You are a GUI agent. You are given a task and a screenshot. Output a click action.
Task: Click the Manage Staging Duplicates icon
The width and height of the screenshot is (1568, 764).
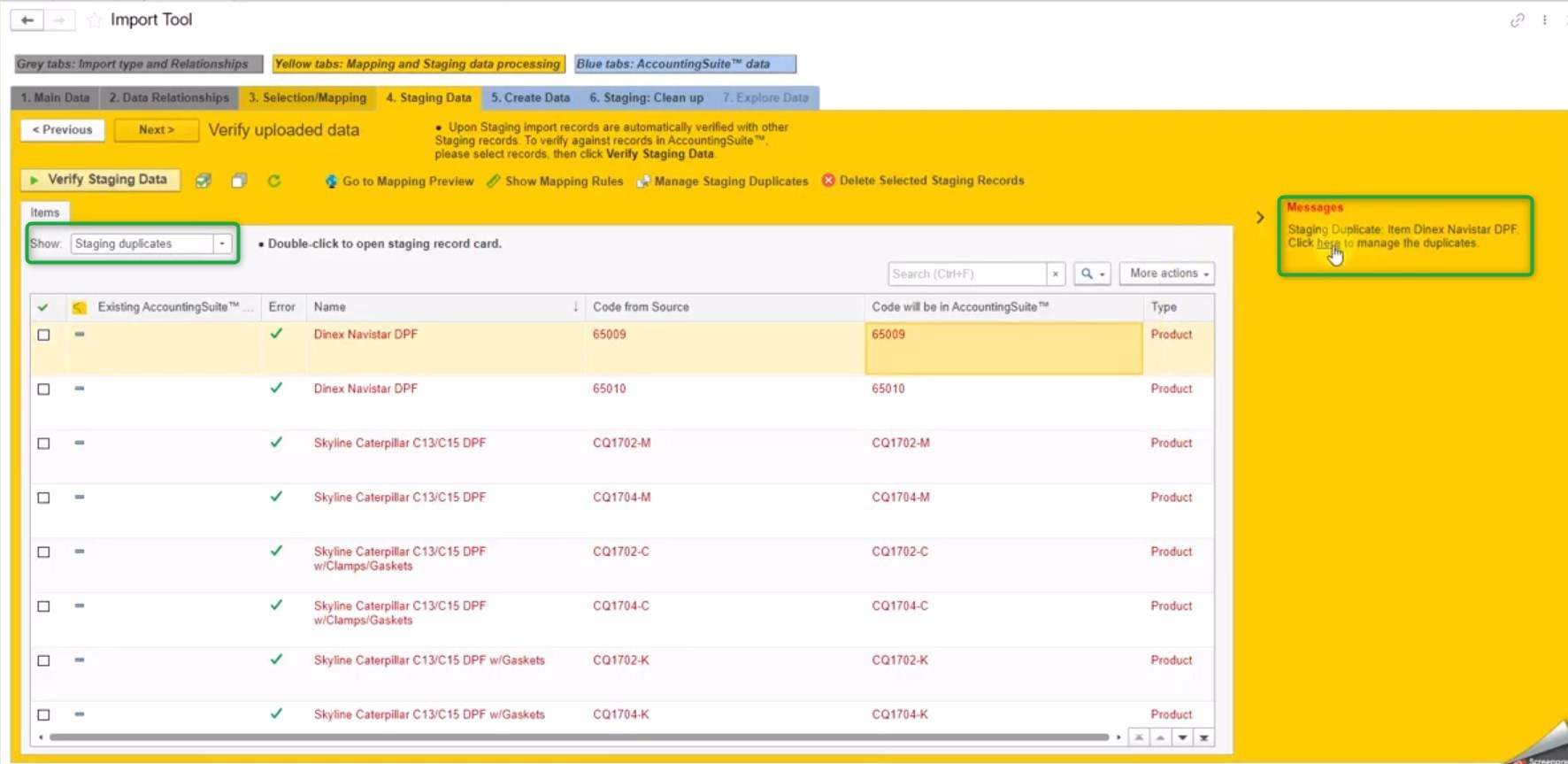point(643,181)
